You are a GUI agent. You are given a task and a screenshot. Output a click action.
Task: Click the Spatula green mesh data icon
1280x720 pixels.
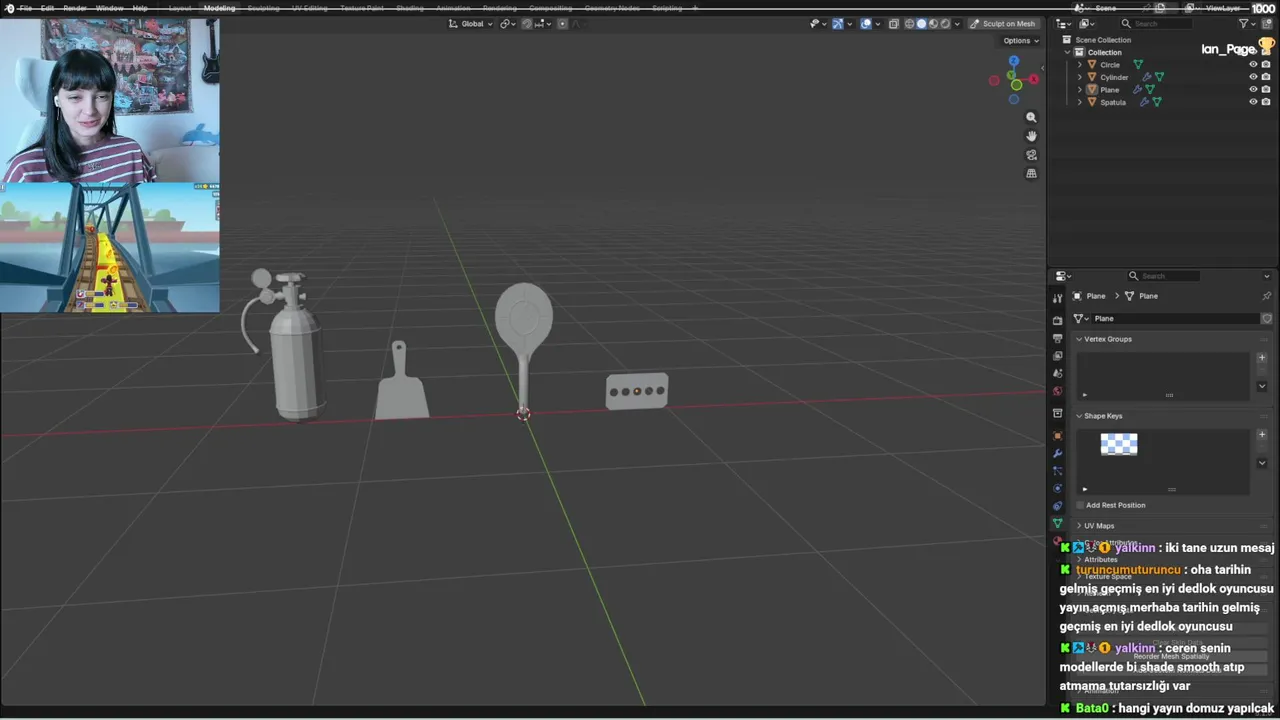pos(1156,102)
